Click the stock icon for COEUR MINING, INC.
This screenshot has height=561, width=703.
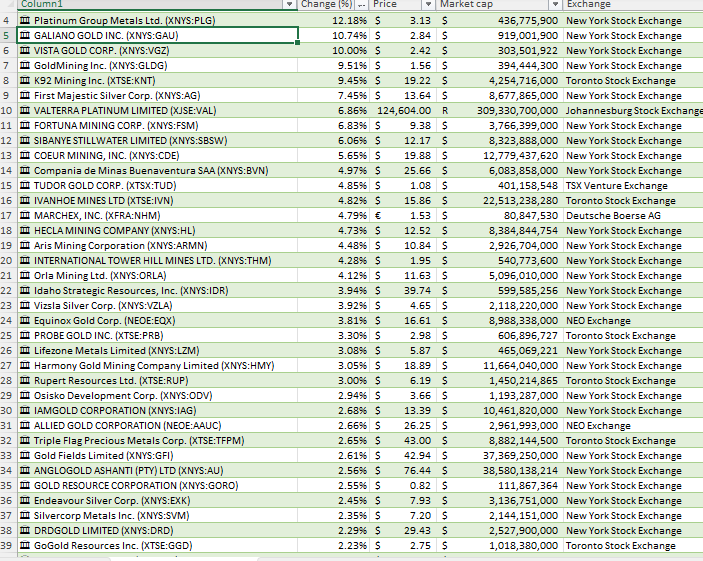(25, 156)
